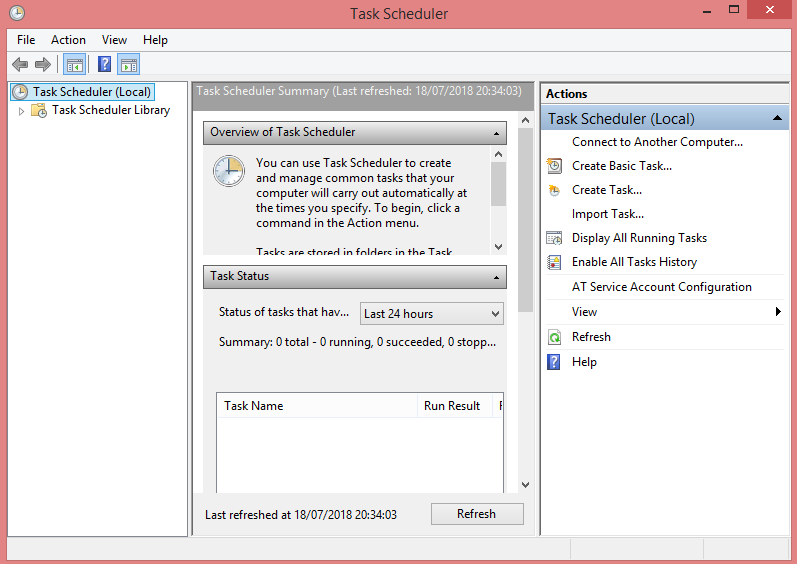Image resolution: width=797 pixels, height=564 pixels.
Task: Click the Overview text scroll up arrow
Action: pyautogui.click(x=498, y=154)
